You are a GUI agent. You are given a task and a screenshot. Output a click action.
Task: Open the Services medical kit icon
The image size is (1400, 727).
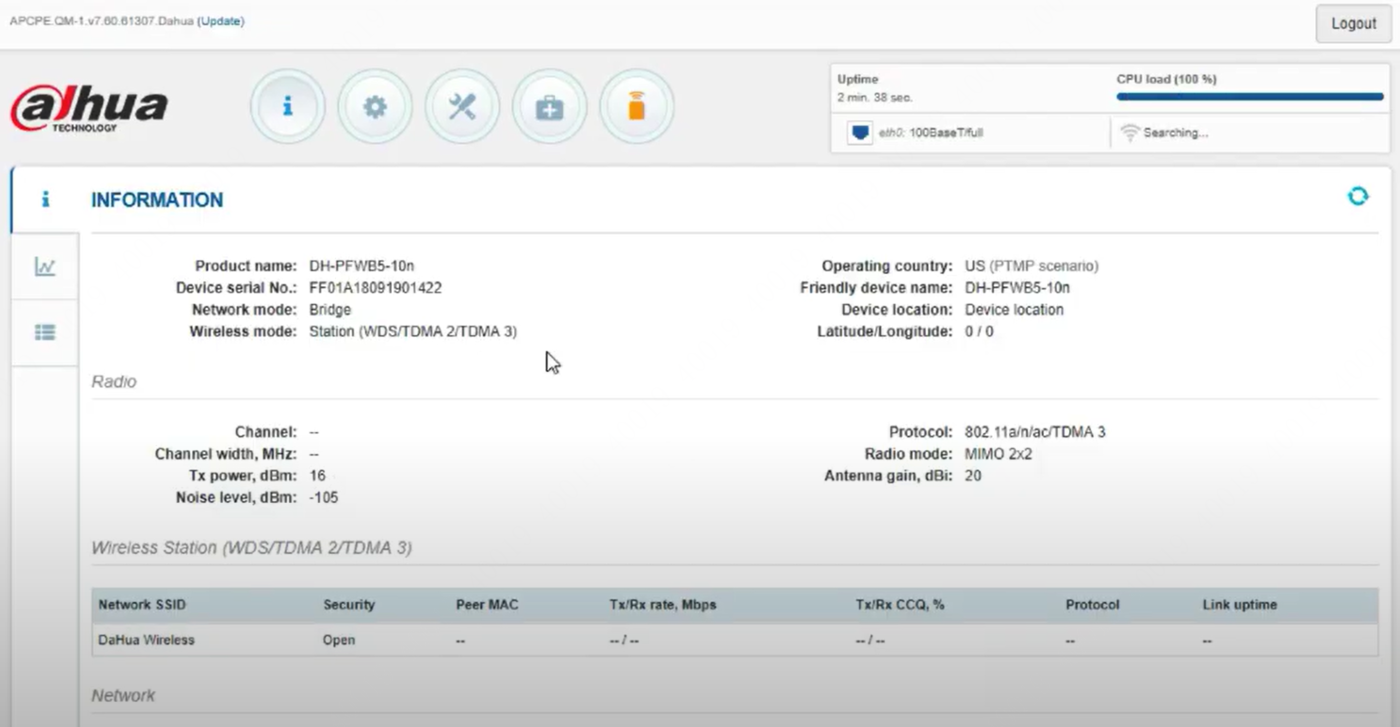pos(549,106)
